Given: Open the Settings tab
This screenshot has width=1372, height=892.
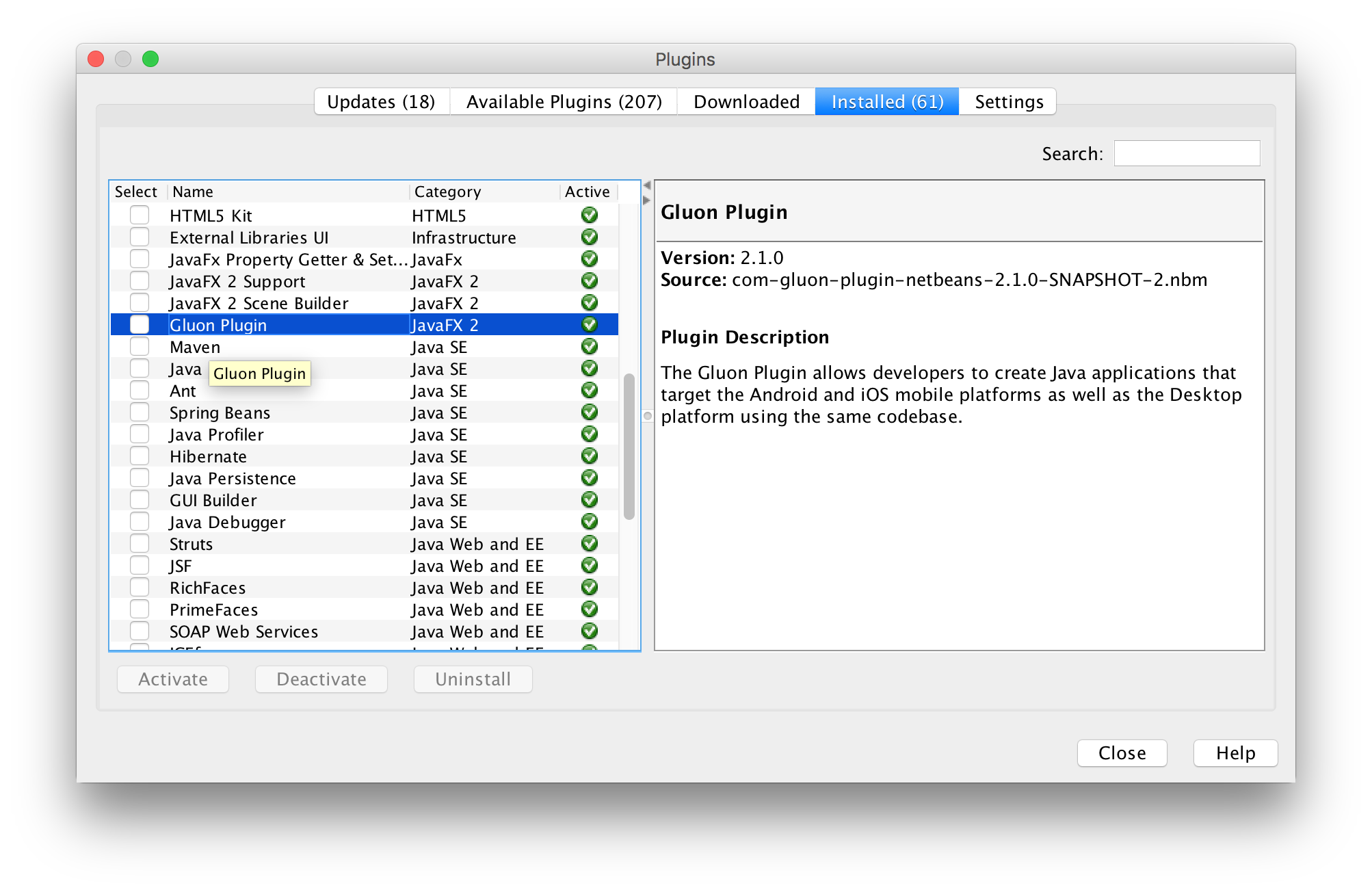Looking at the screenshot, I should (x=1008, y=102).
